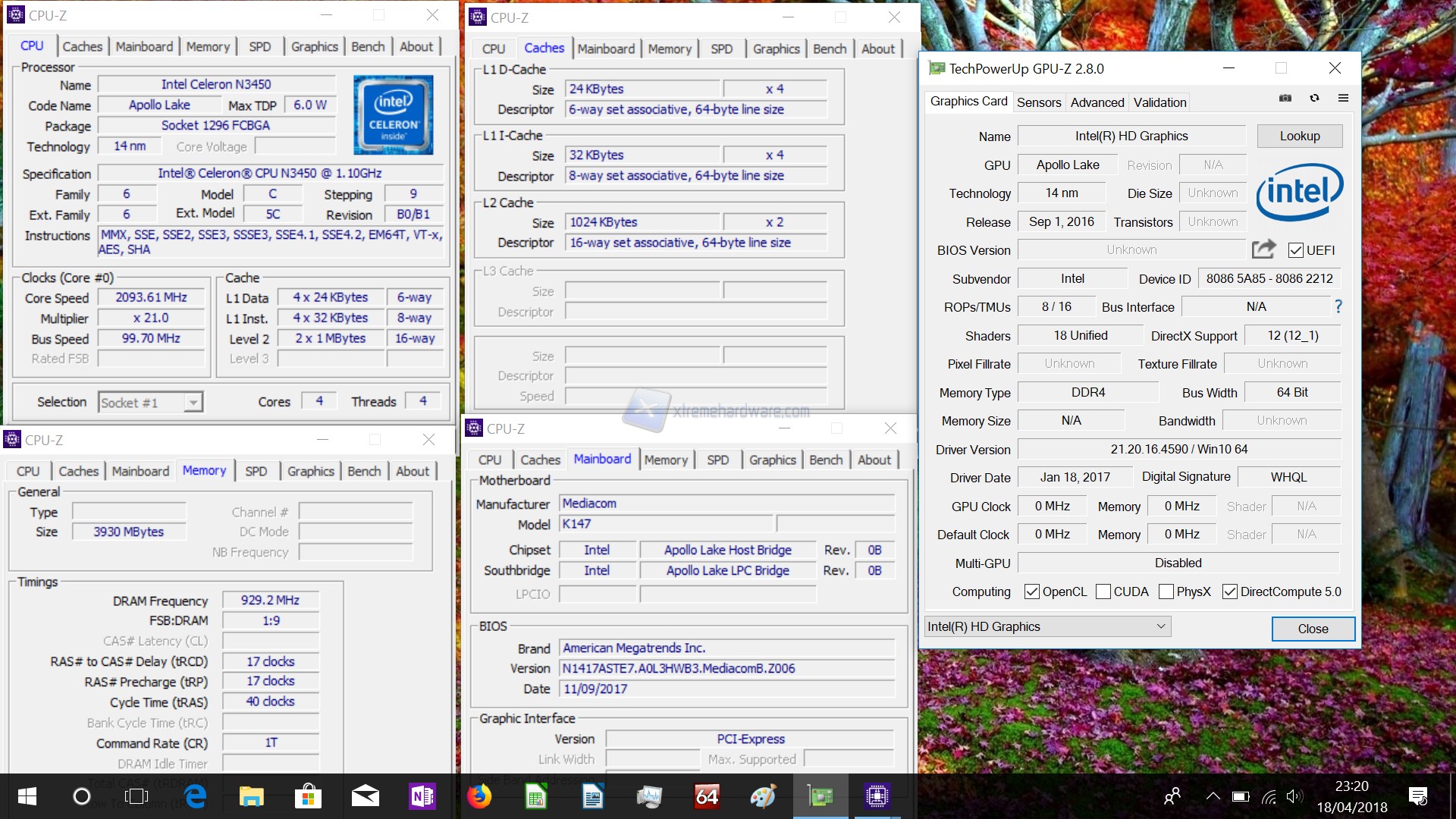
Task: Click the Bus Interface question mark
Action: click(1338, 306)
